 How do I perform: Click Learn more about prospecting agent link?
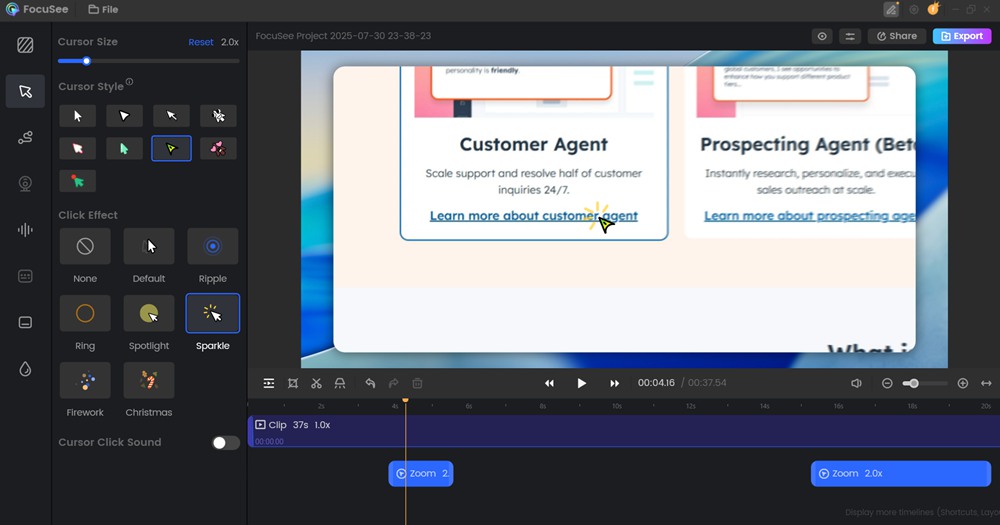pyautogui.click(x=809, y=216)
